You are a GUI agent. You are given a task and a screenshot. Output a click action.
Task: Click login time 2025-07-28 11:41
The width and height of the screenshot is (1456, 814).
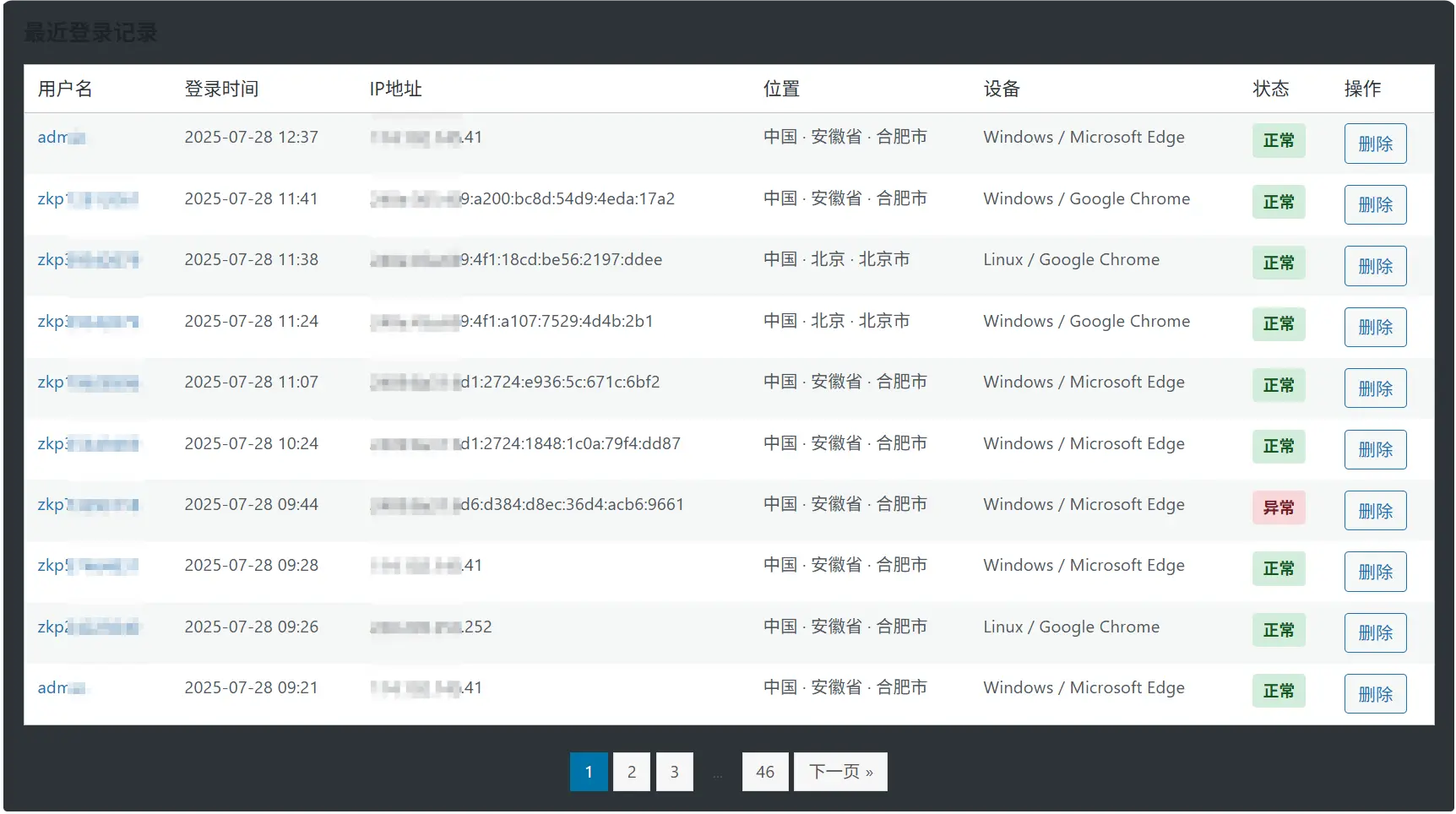(x=252, y=198)
